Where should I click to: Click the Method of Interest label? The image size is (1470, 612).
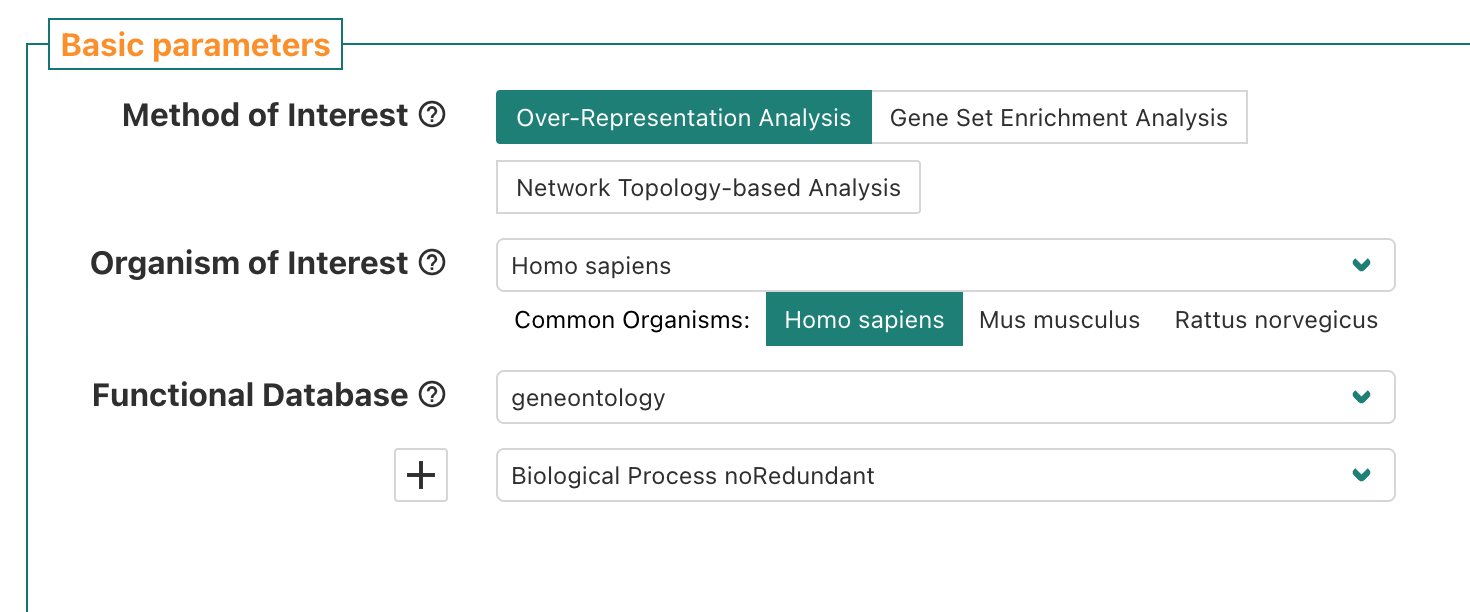(265, 116)
